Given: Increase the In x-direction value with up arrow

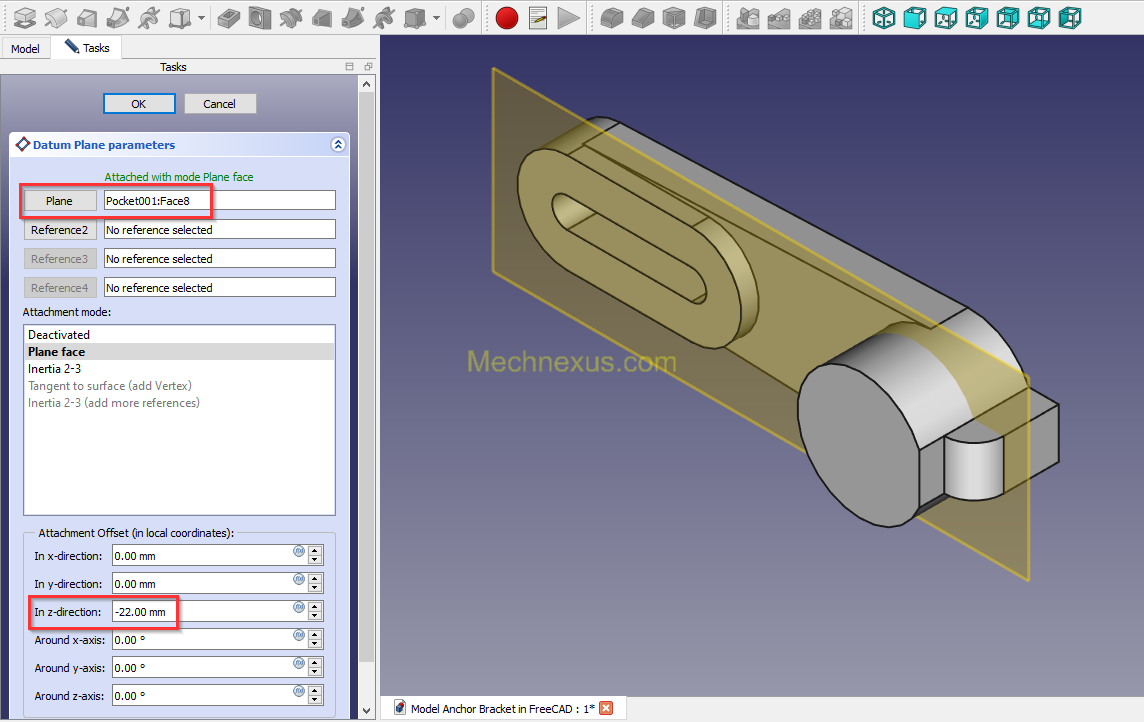Looking at the screenshot, I should point(315,551).
